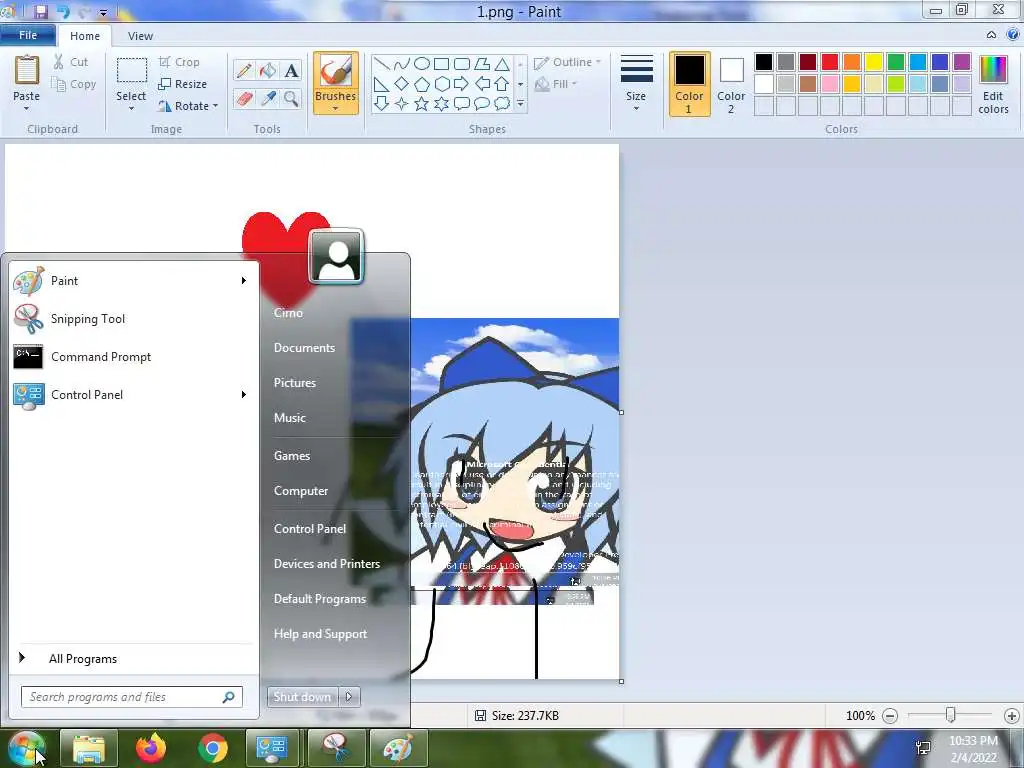Choose the Oval shape
This screenshot has width=1024, height=768.
422,64
